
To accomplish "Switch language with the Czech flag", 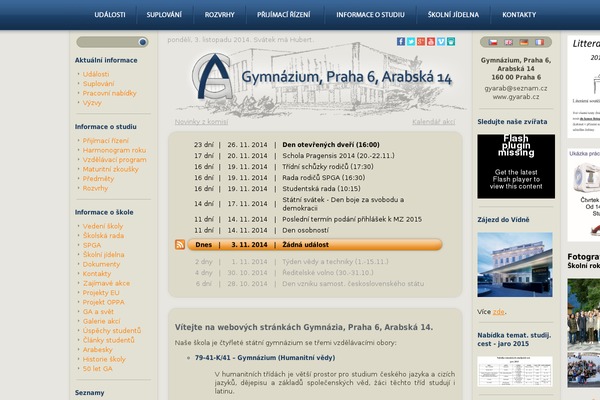I will click(x=493, y=42).
